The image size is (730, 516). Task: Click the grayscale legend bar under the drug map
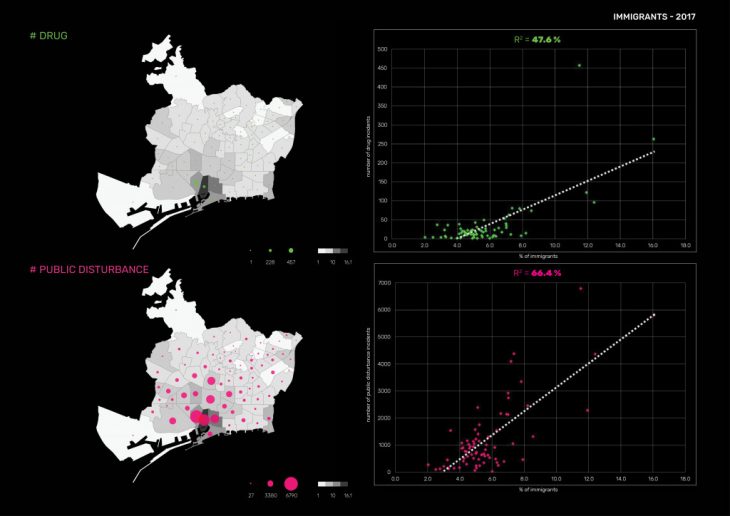click(333, 249)
